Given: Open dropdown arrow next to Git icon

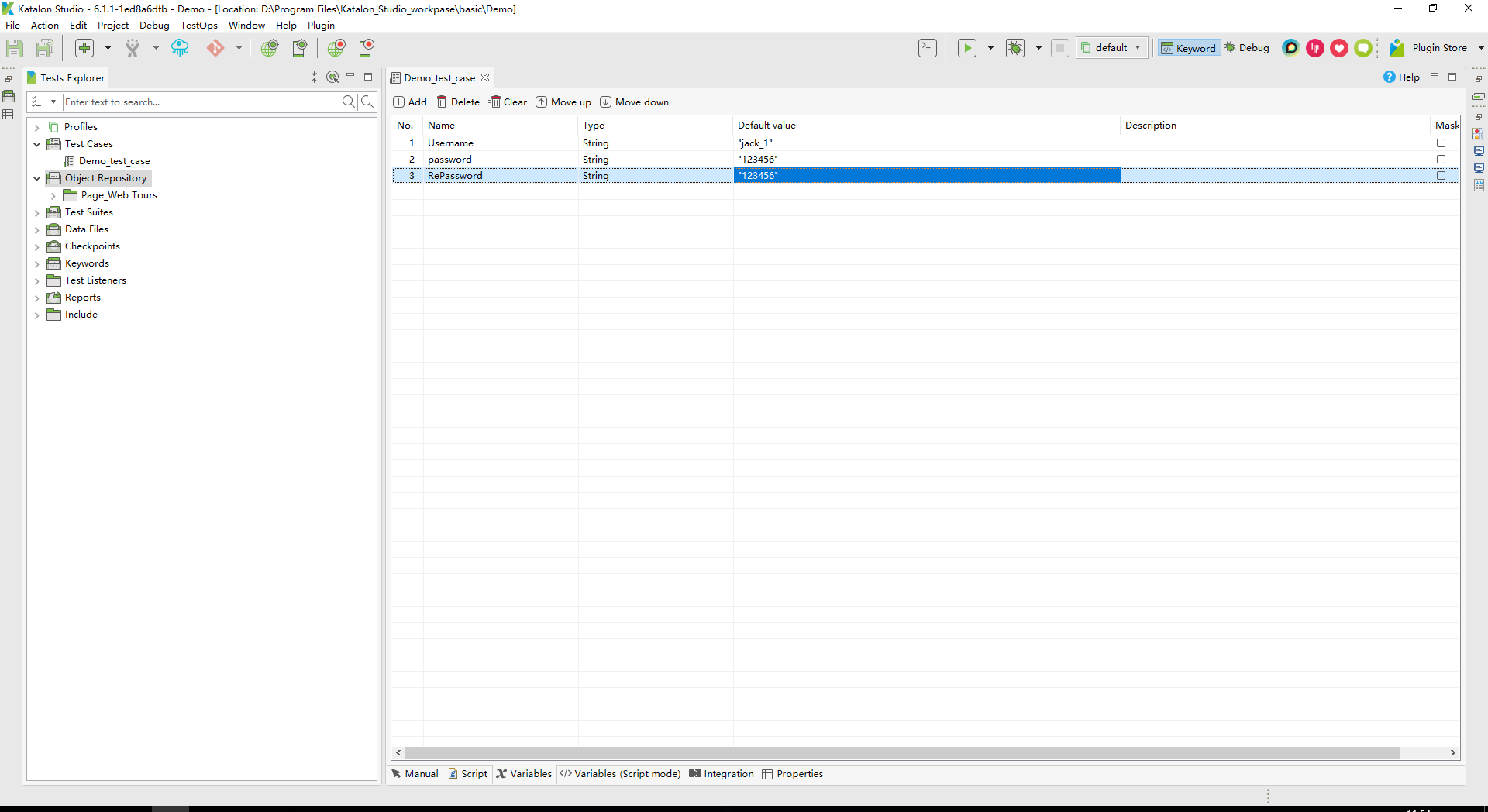Looking at the screenshot, I should click(239, 48).
